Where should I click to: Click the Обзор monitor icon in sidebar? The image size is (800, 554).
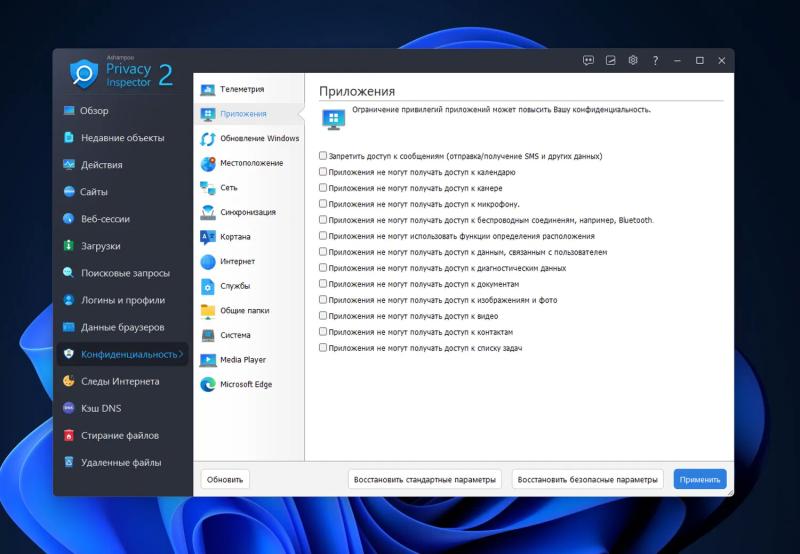click(x=69, y=110)
